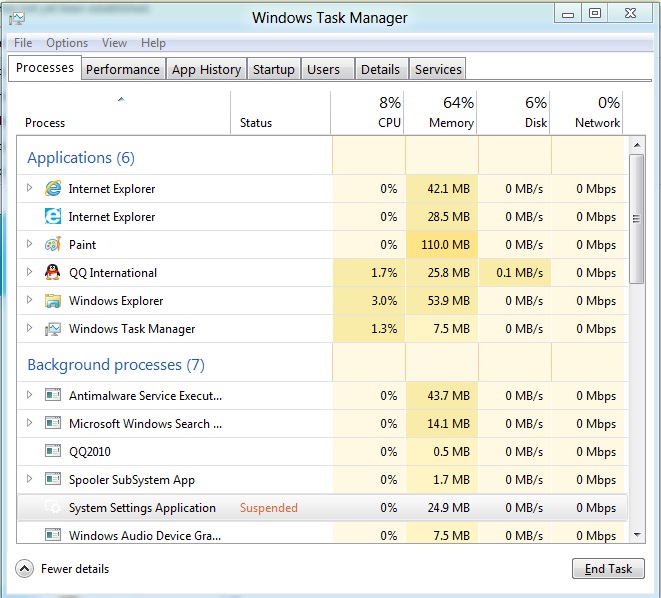Click the blue-tile Internet Explorer icon at 28.5 MB
The width and height of the screenshot is (661, 598).
point(53,216)
